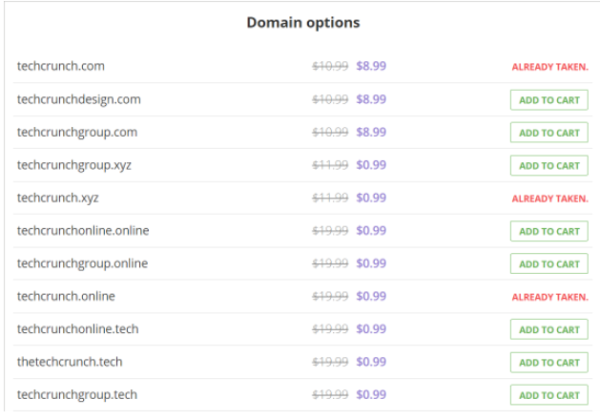Click the crossed-out $11.99 price for techcrunchgroup.xyz
The height and width of the screenshot is (420, 600).
(x=330, y=165)
